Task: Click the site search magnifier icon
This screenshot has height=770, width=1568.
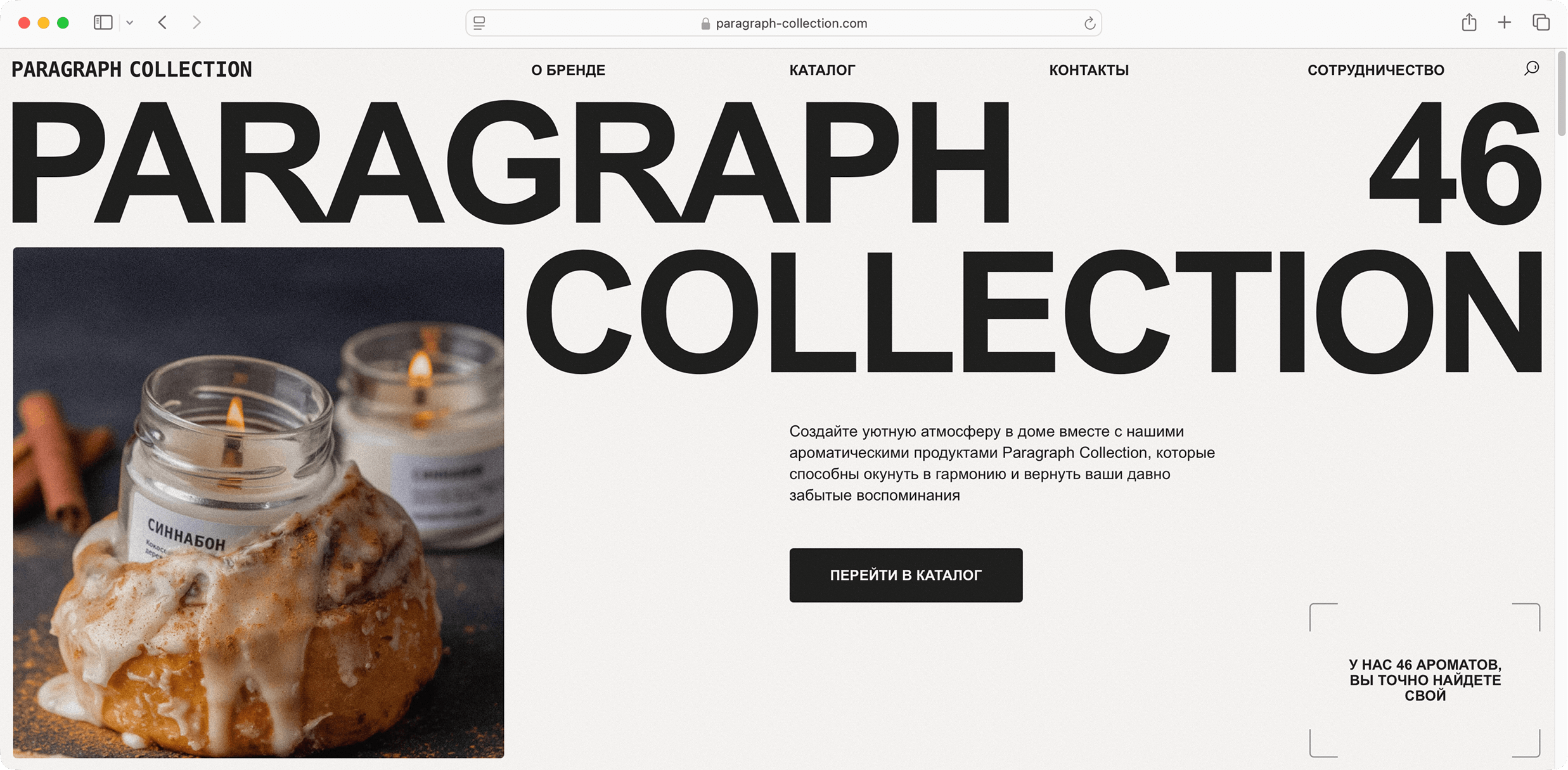Action: [x=1531, y=68]
